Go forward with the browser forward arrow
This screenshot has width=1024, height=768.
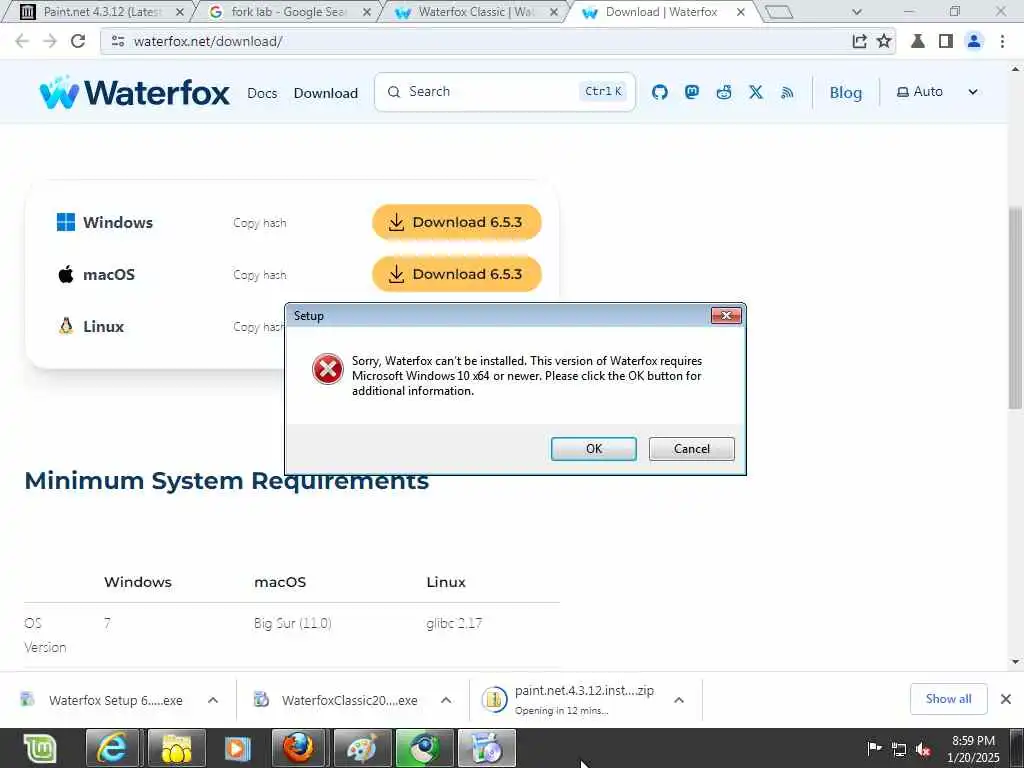[50, 41]
